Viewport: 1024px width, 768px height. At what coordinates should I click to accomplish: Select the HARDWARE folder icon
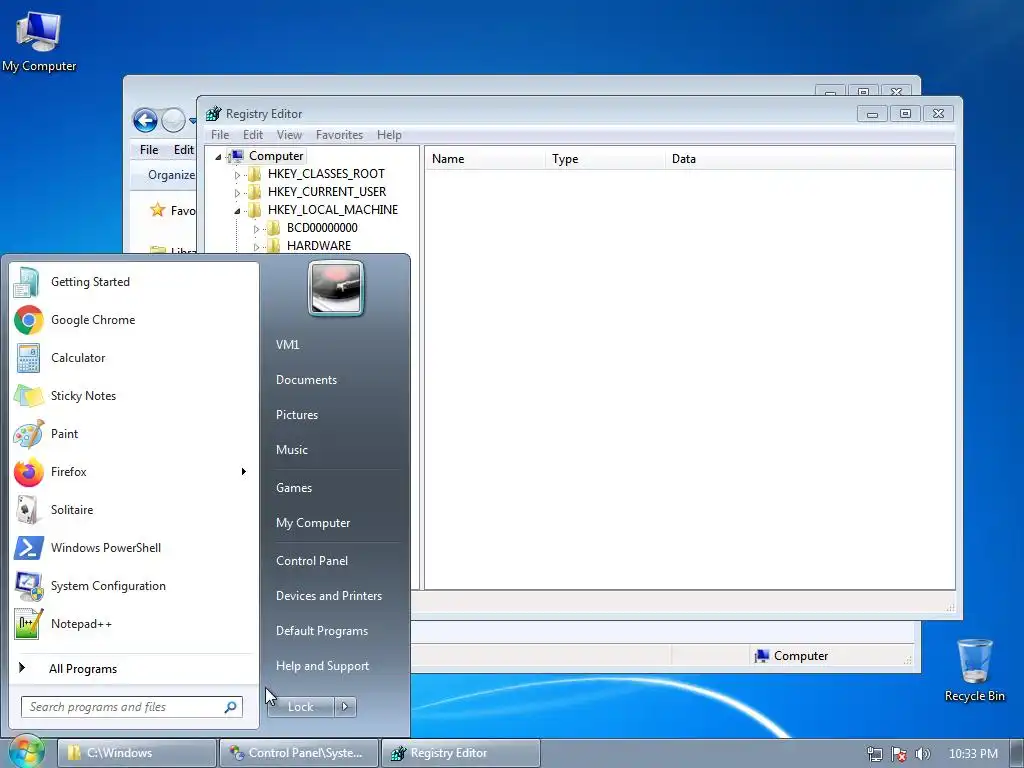tap(273, 246)
